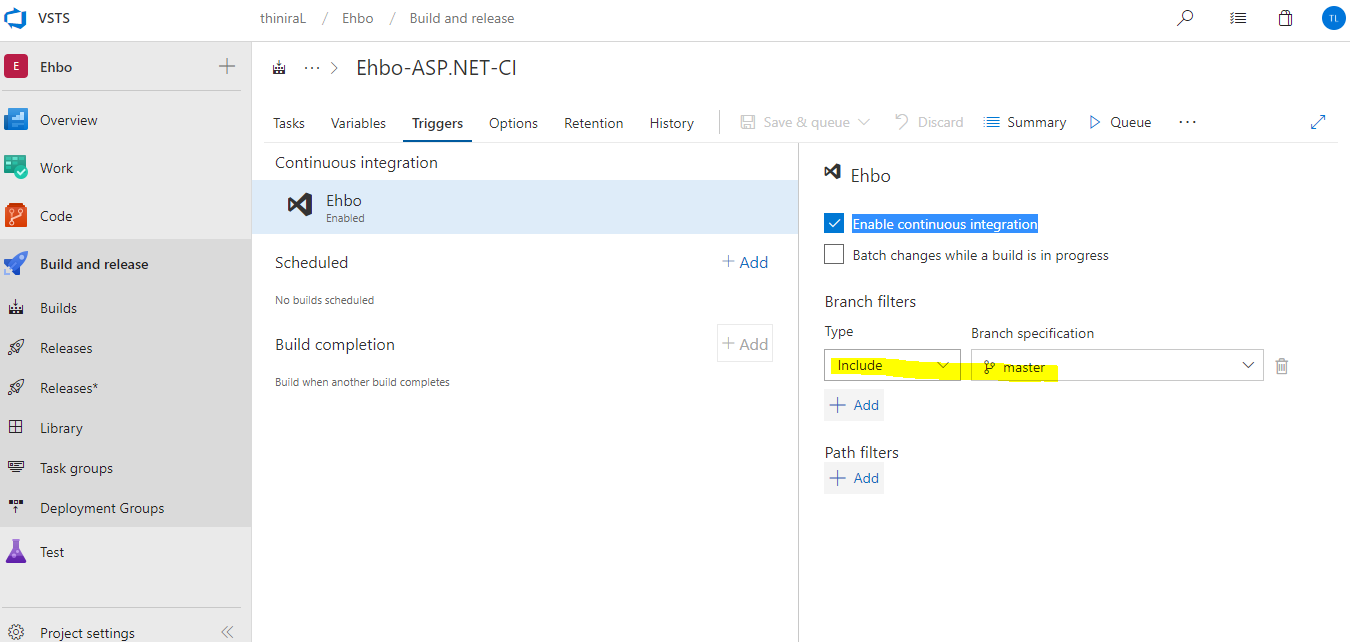Expand the Save & queue dropdown arrow

click(864, 122)
